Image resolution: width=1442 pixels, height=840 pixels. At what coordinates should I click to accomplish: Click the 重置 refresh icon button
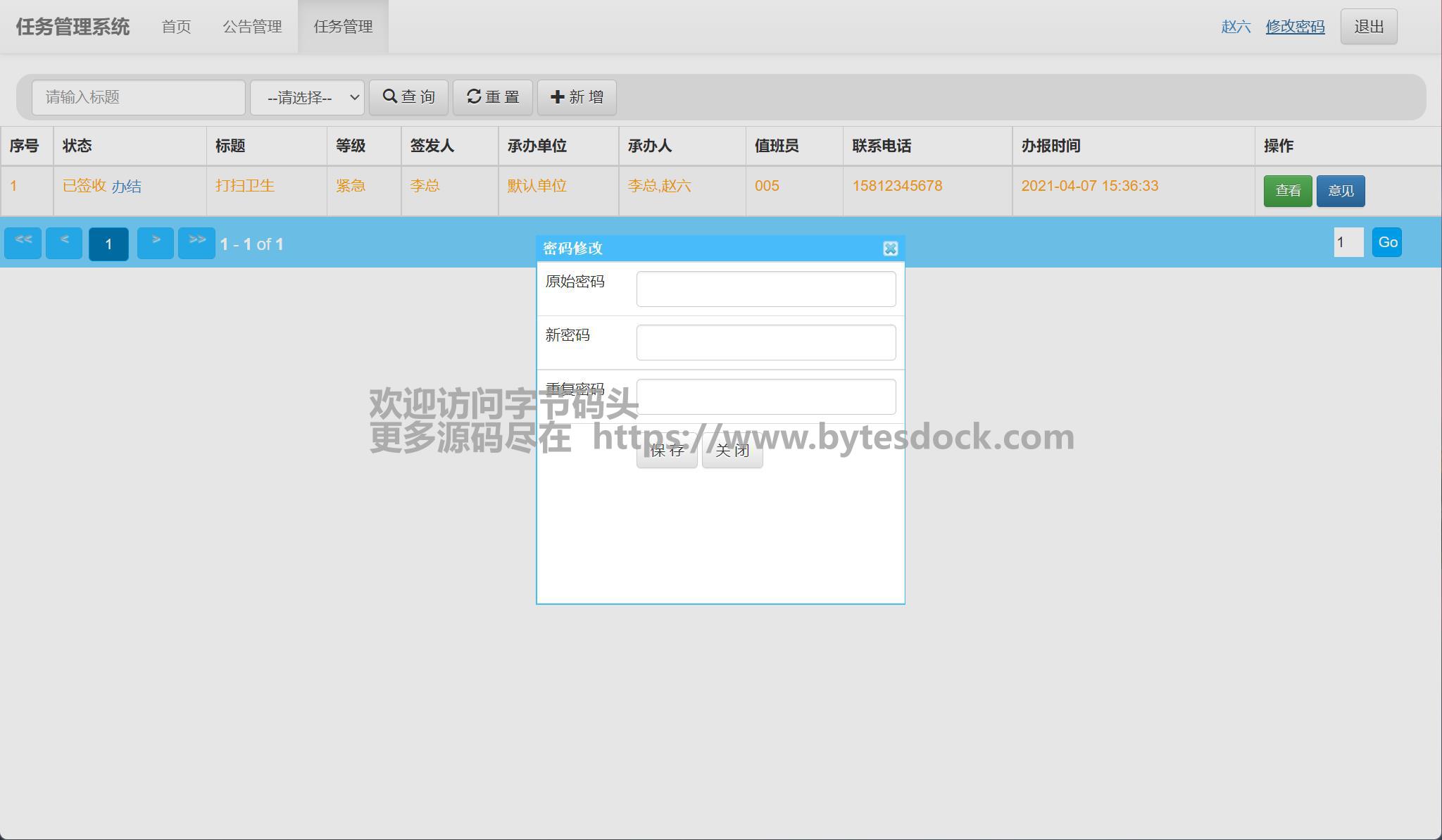[x=492, y=97]
